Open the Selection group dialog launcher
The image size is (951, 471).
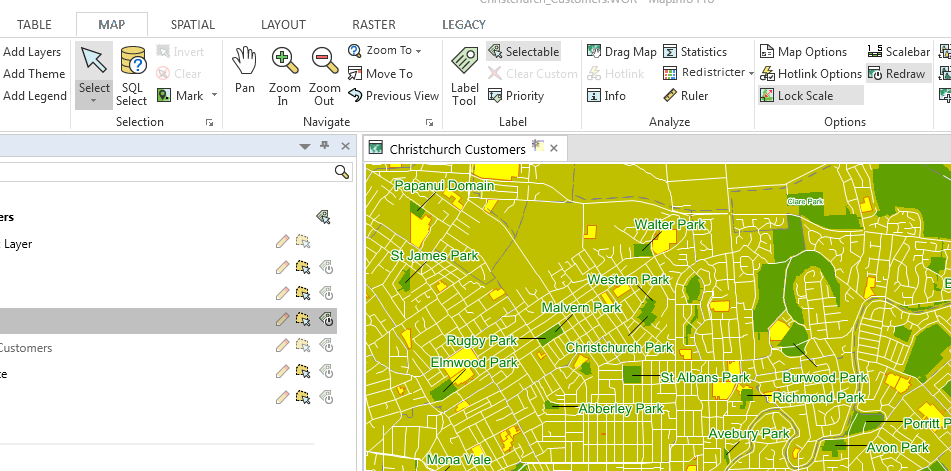209,122
